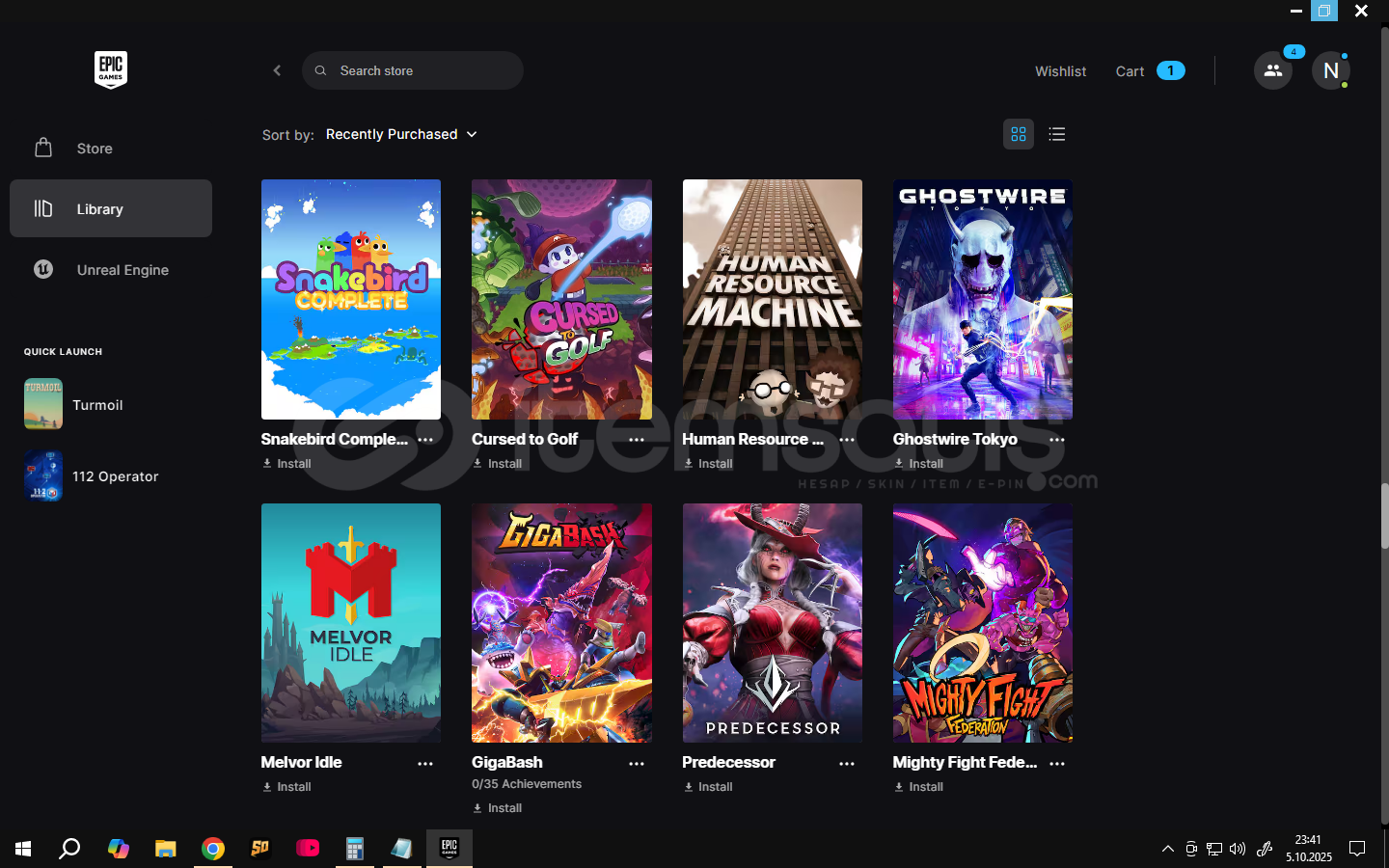Image resolution: width=1389 pixels, height=868 pixels.
Task: Open the Mighty Fight Federation cover art
Action: tap(983, 623)
